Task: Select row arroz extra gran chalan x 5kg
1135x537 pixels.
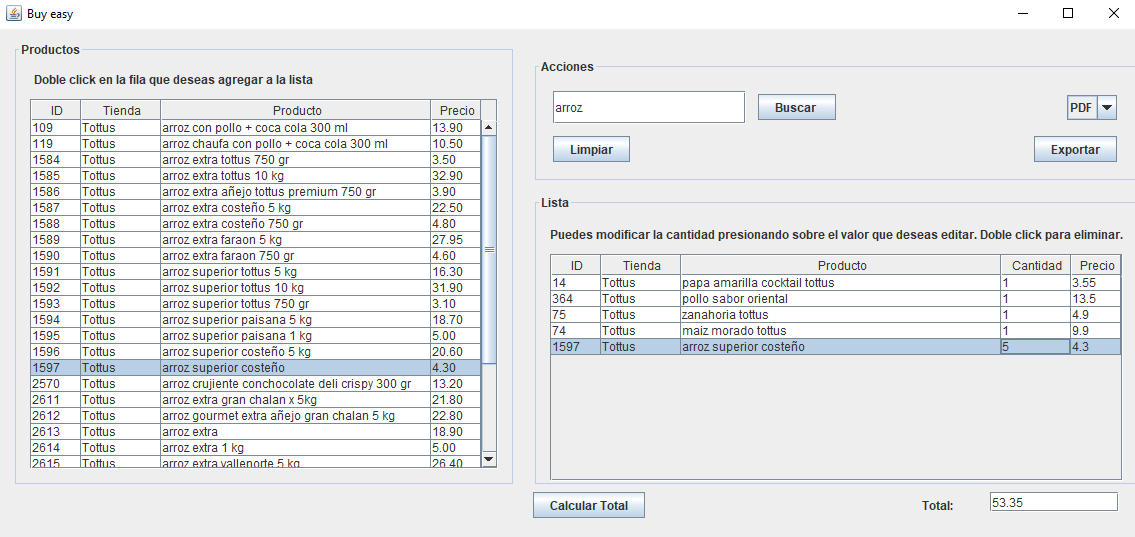Action: 256,399
